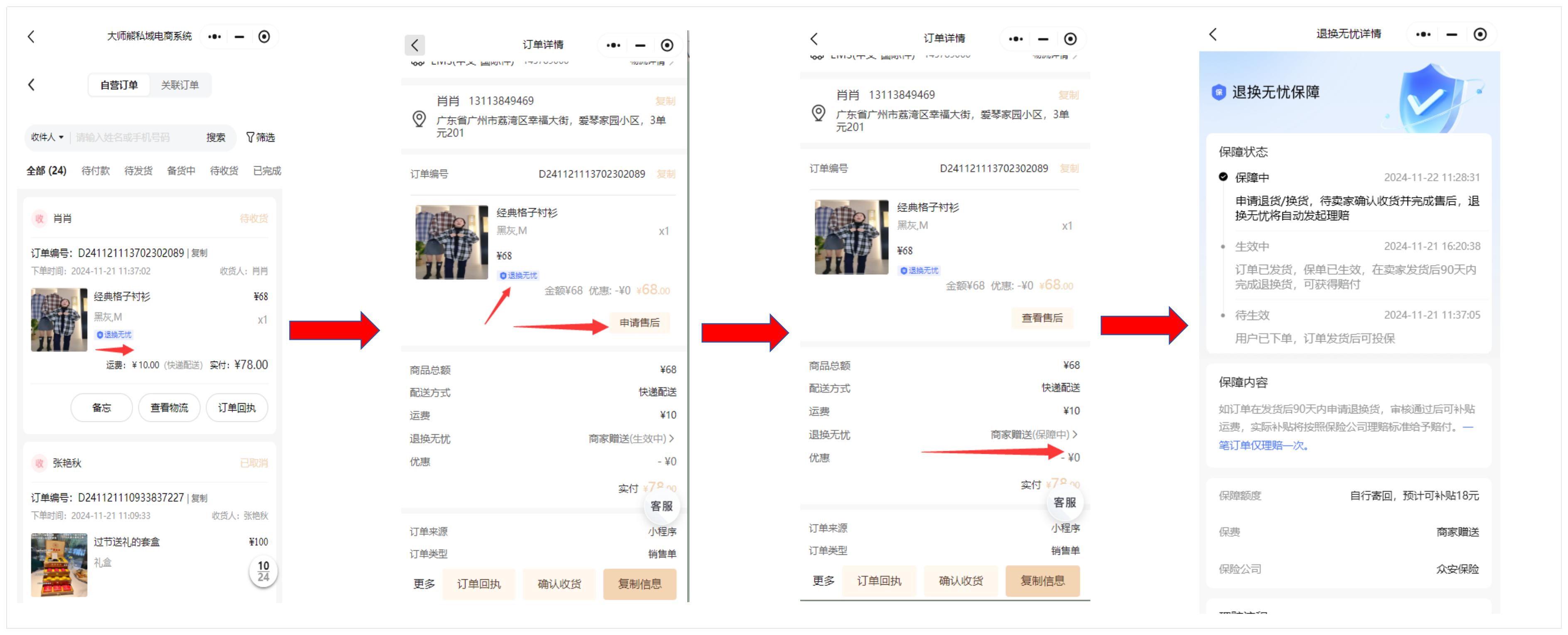Open the 收件人 search type dropdown
This screenshot has height=635, width=1568.
[47, 138]
